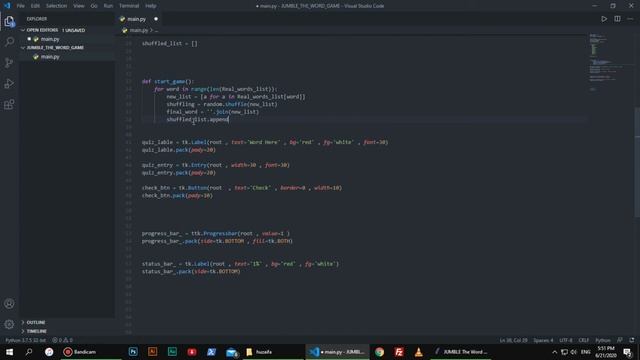
Task: Launch Photoshop from the taskbar
Action: [133, 352]
